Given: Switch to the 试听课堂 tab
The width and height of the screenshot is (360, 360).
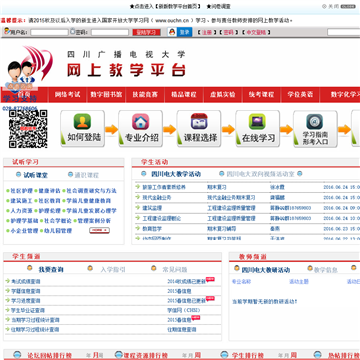Looking at the screenshot, I should 35,175.
